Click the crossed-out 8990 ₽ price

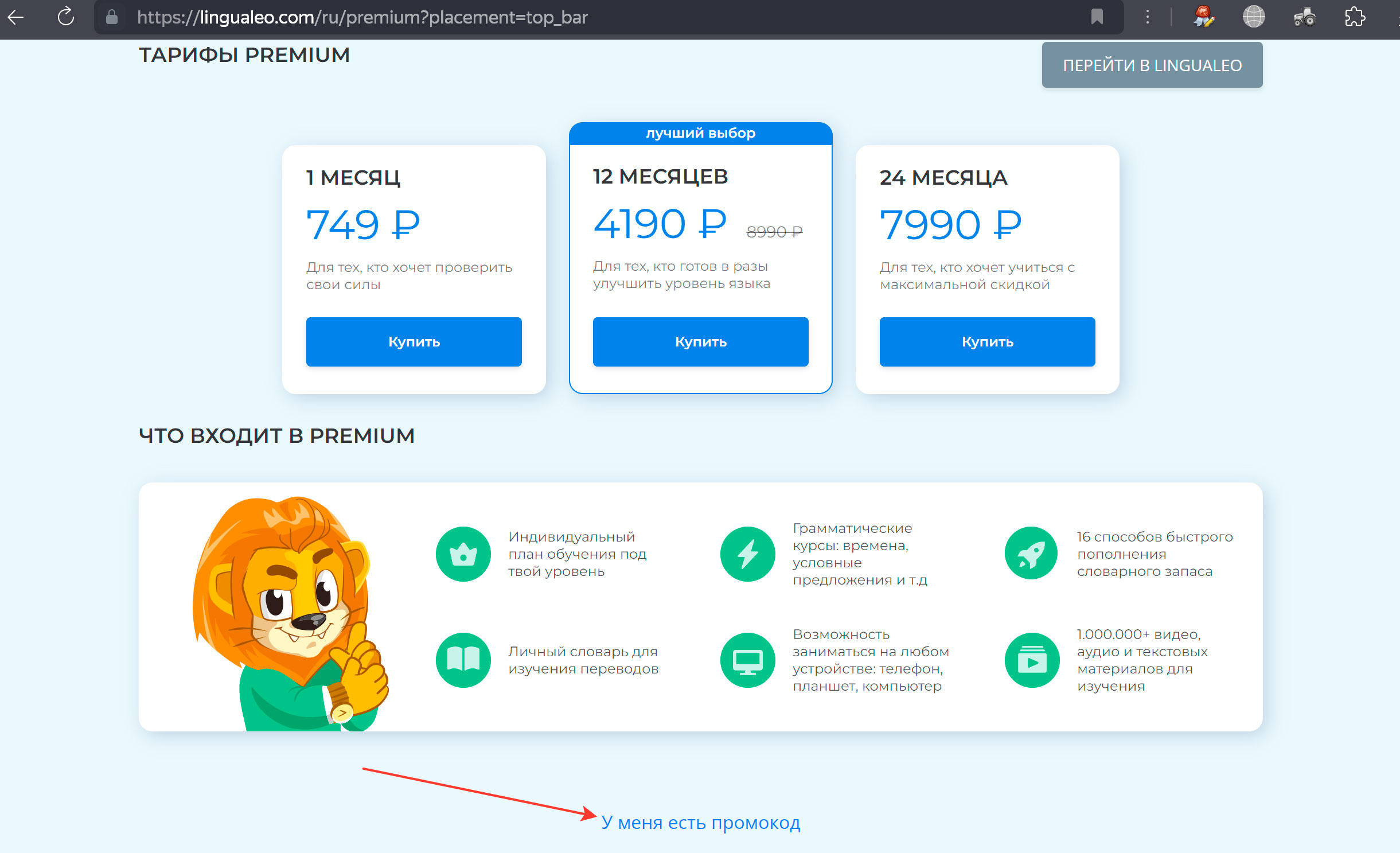point(774,232)
